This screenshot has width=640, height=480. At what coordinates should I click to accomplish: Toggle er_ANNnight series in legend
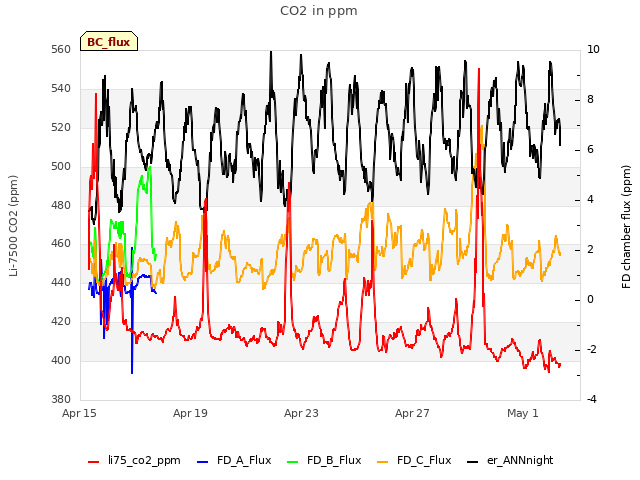click(510, 460)
